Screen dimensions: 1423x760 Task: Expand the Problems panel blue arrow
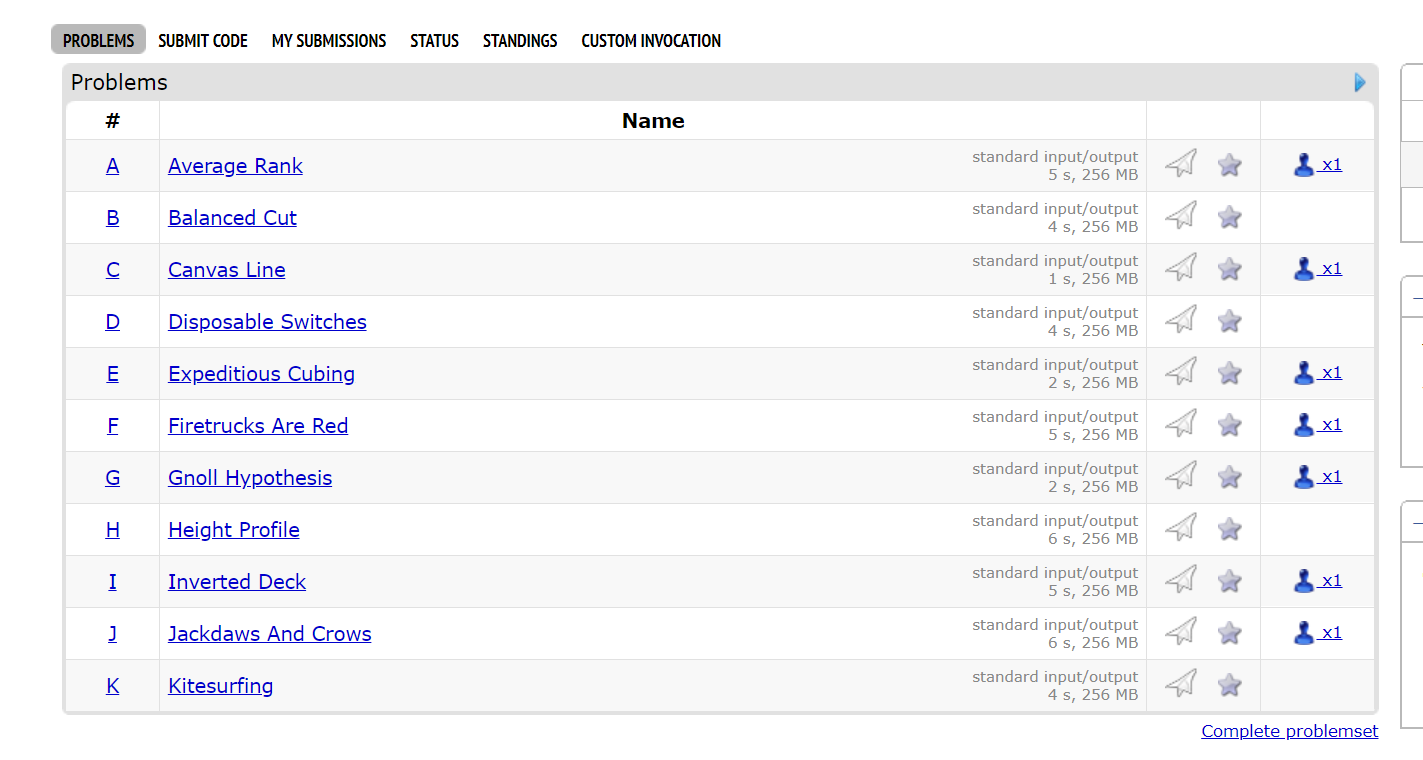click(1359, 82)
